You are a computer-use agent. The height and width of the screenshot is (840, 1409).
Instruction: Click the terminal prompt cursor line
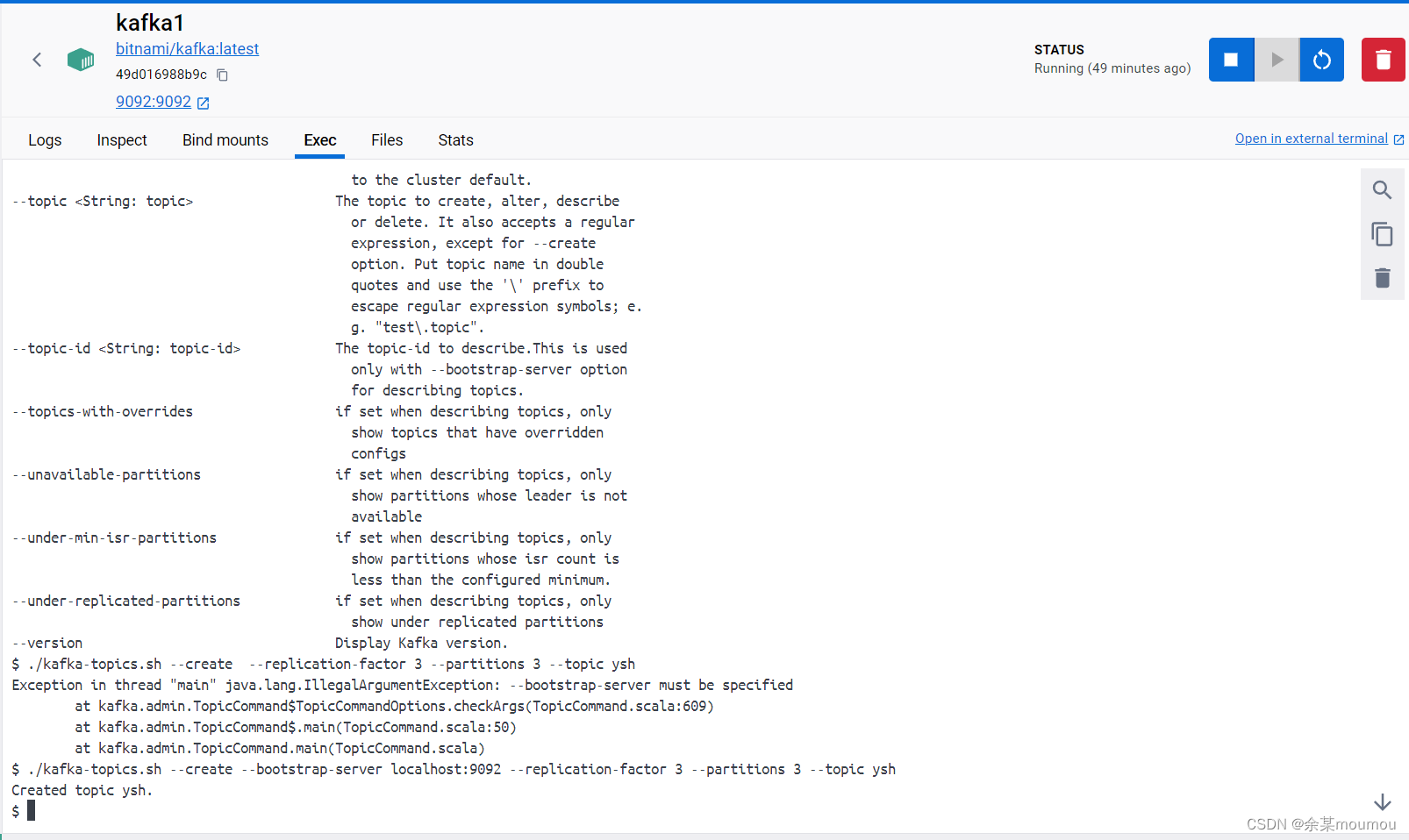pyautogui.click(x=24, y=811)
